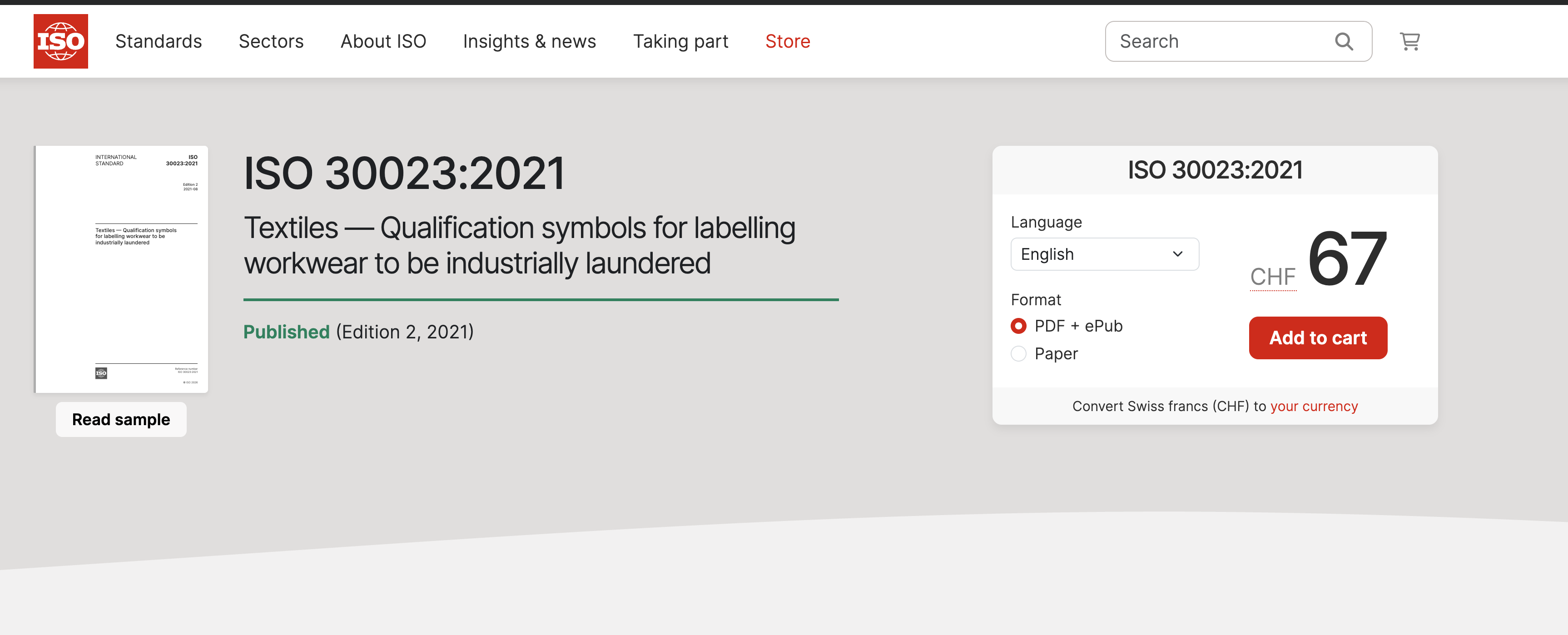Image resolution: width=1568 pixels, height=635 pixels.
Task: Open the Standards menu
Action: (158, 41)
